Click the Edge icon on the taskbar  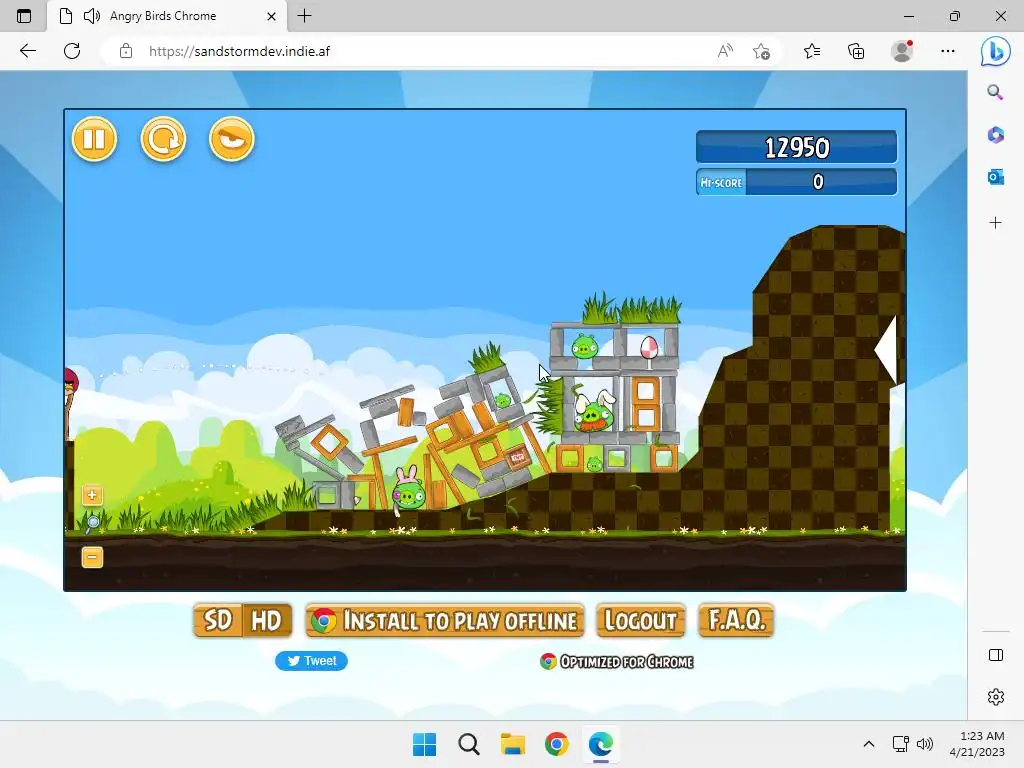click(601, 744)
